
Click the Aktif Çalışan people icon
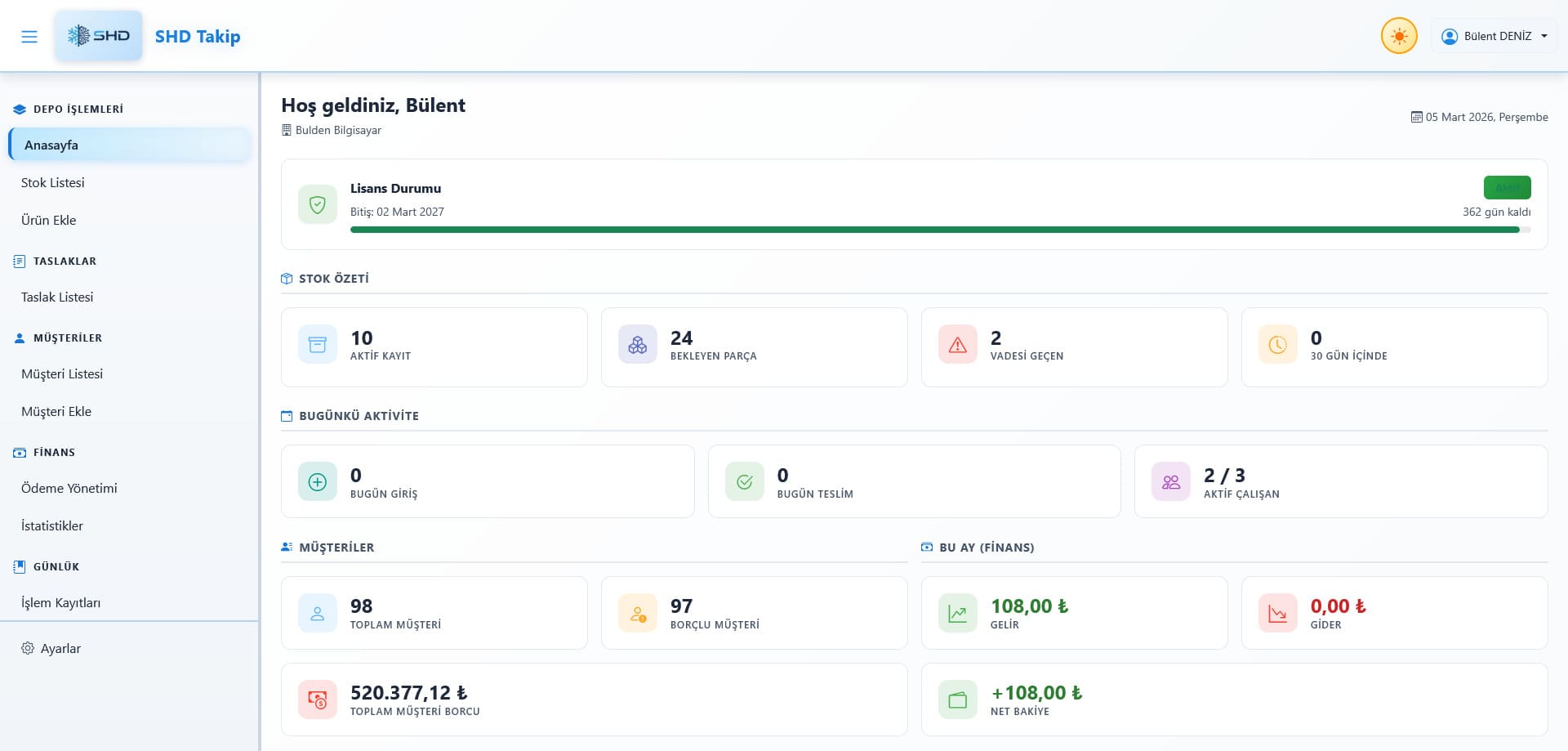click(1171, 482)
